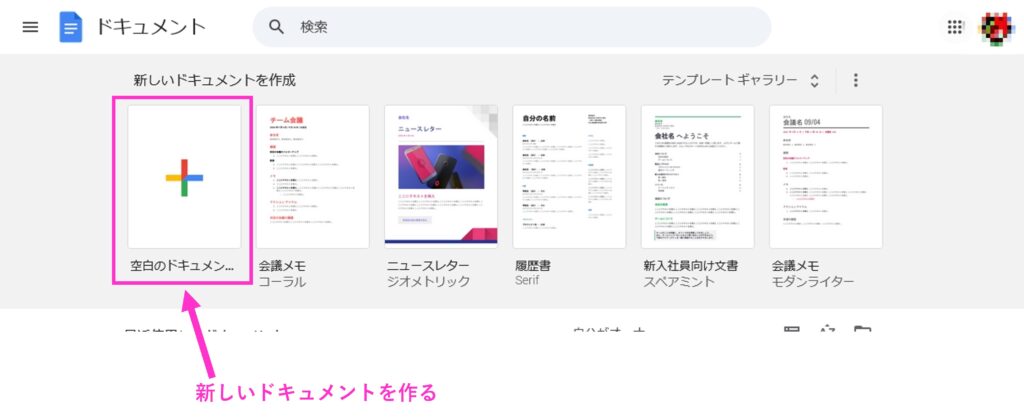
Task: Create a blank document with plus thumbnail
Action: coord(184,177)
